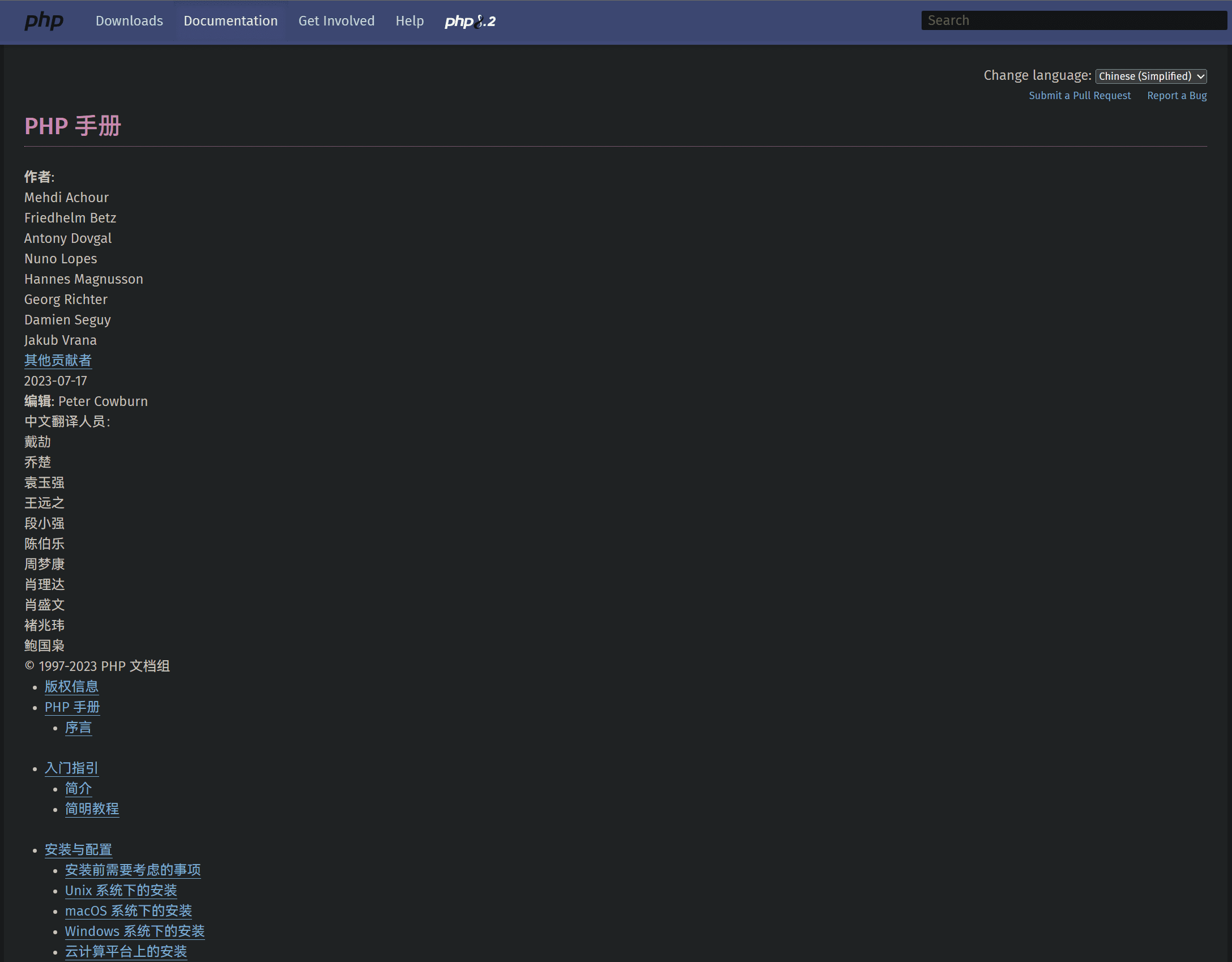Image resolution: width=1232 pixels, height=962 pixels.
Task: Click author name Mehdi Achour
Action: tap(66, 198)
